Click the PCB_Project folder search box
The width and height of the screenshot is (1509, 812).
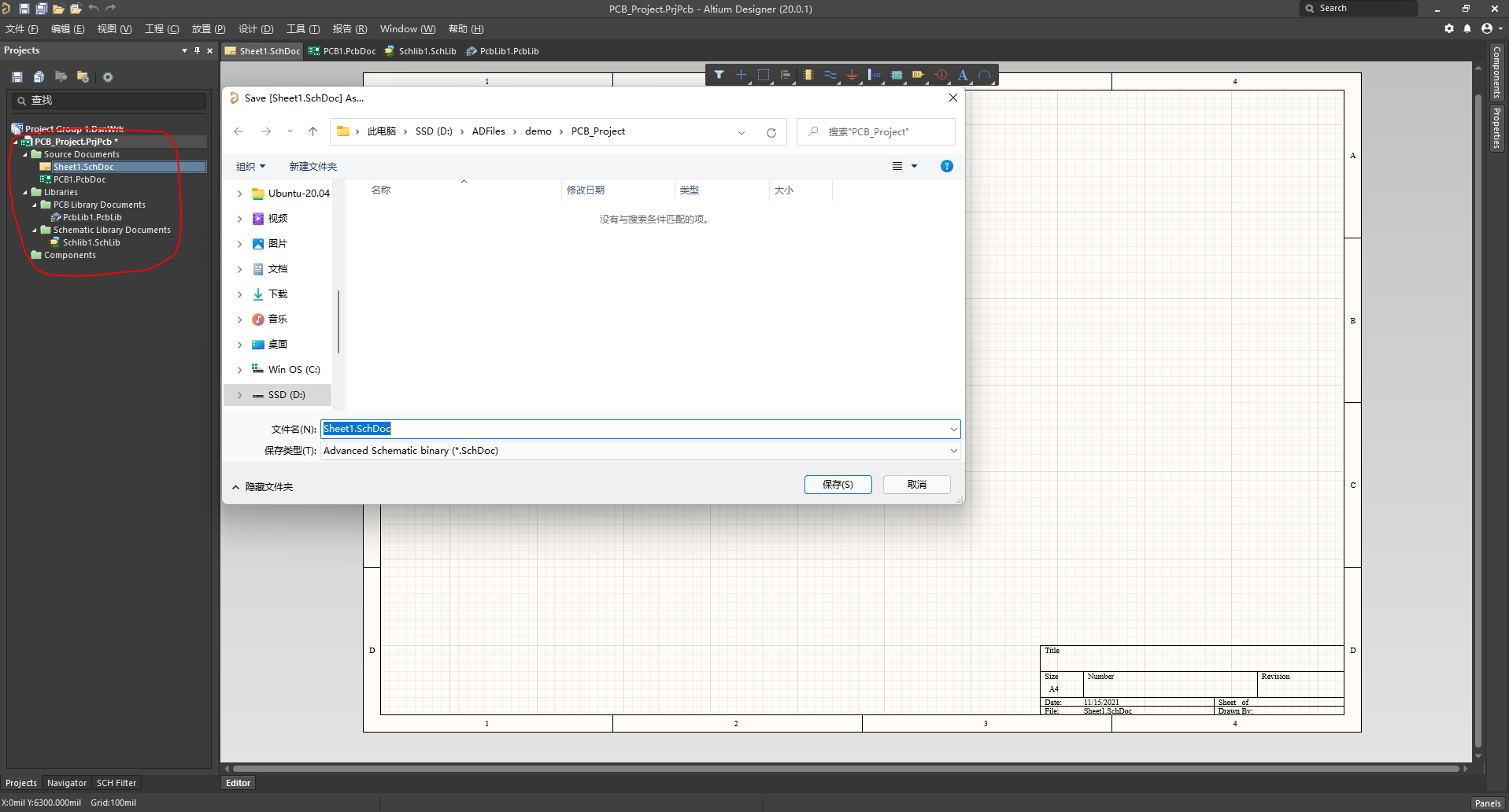click(876, 132)
